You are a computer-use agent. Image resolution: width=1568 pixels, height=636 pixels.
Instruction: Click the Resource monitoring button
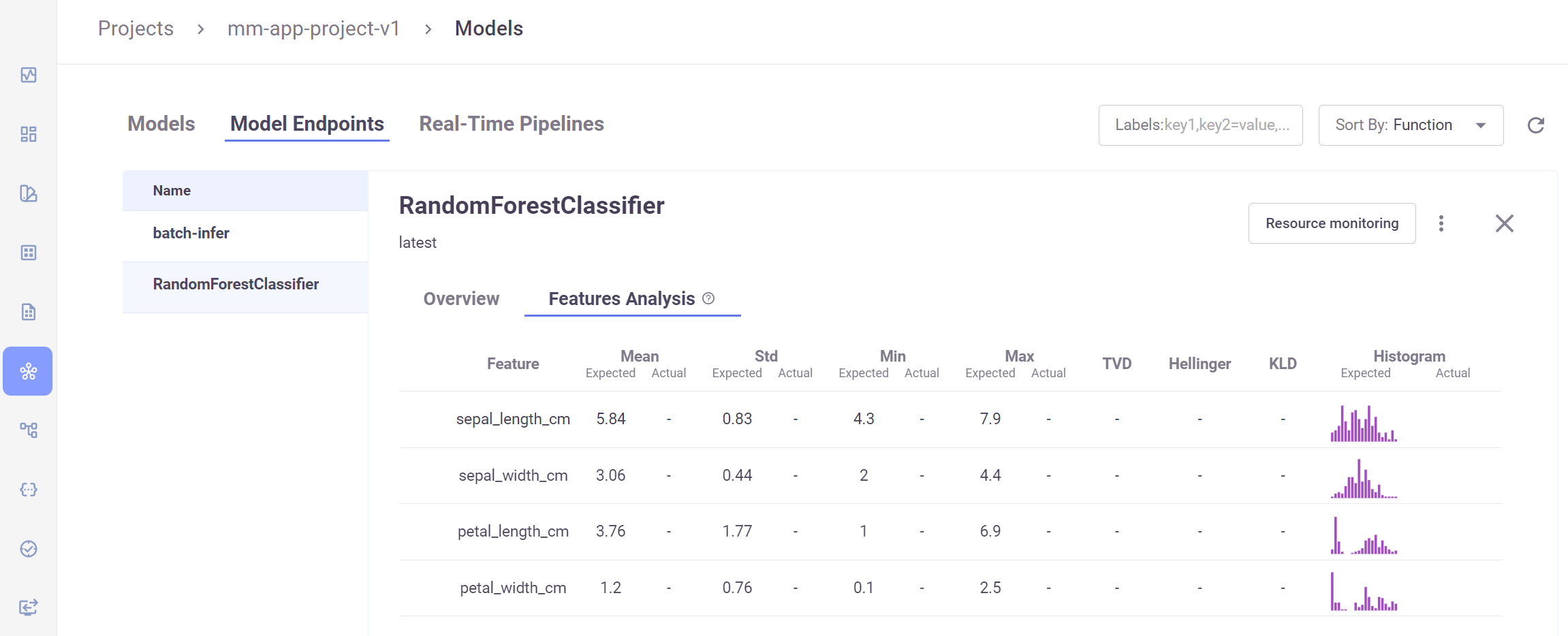[1332, 223]
